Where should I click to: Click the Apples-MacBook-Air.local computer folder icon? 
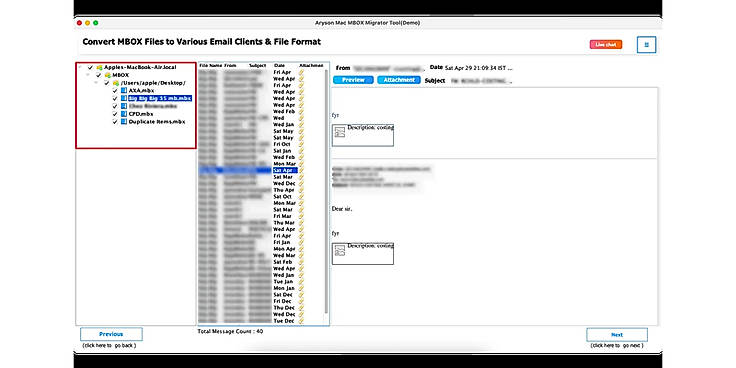pos(100,68)
